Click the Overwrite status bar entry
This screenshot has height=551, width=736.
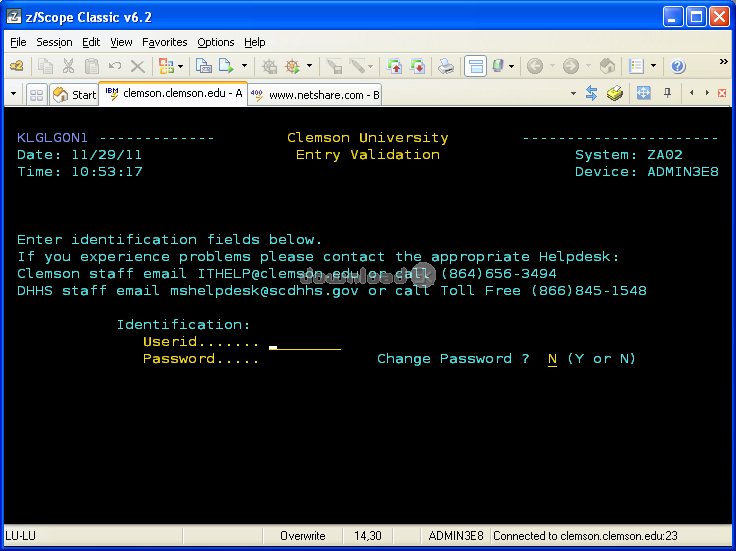[x=303, y=536]
